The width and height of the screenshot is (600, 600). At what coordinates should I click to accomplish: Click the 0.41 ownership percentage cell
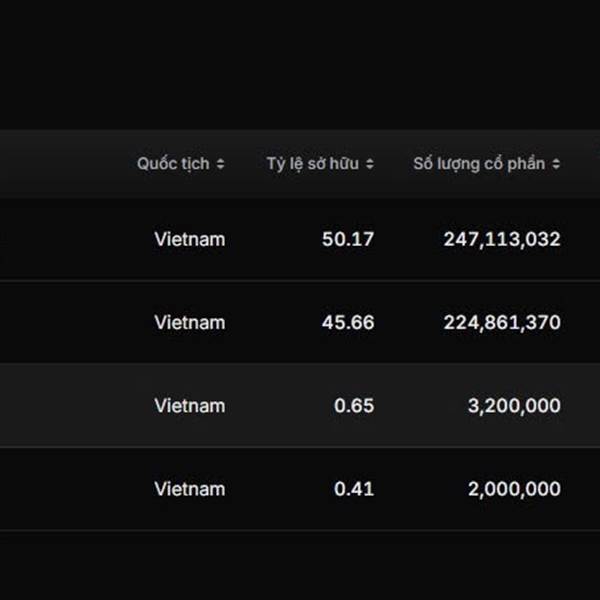(x=355, y=489)
